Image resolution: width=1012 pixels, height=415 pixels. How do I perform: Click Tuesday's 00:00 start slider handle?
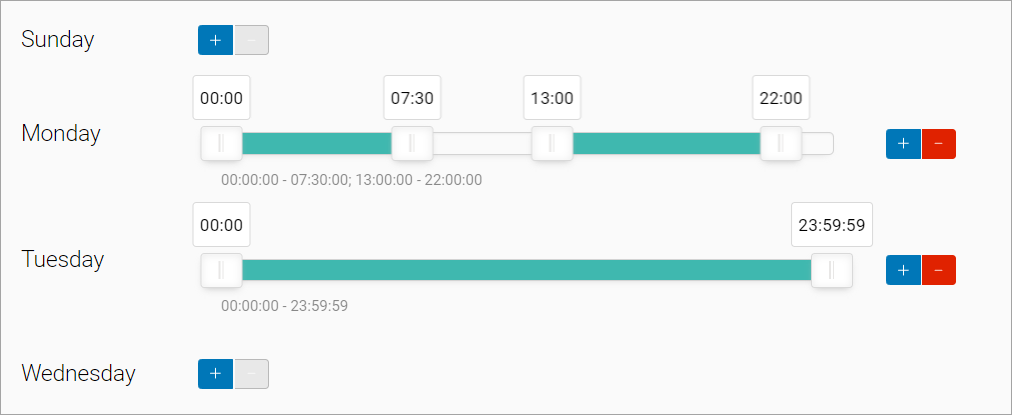tap(221, 270)
